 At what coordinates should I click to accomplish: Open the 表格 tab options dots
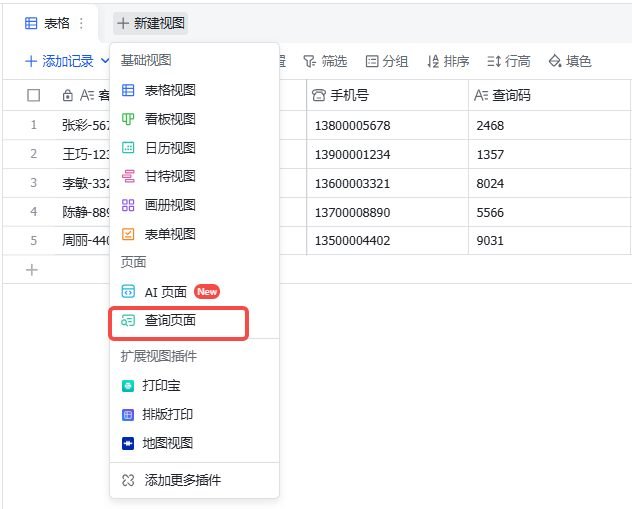tap(81, 23)
